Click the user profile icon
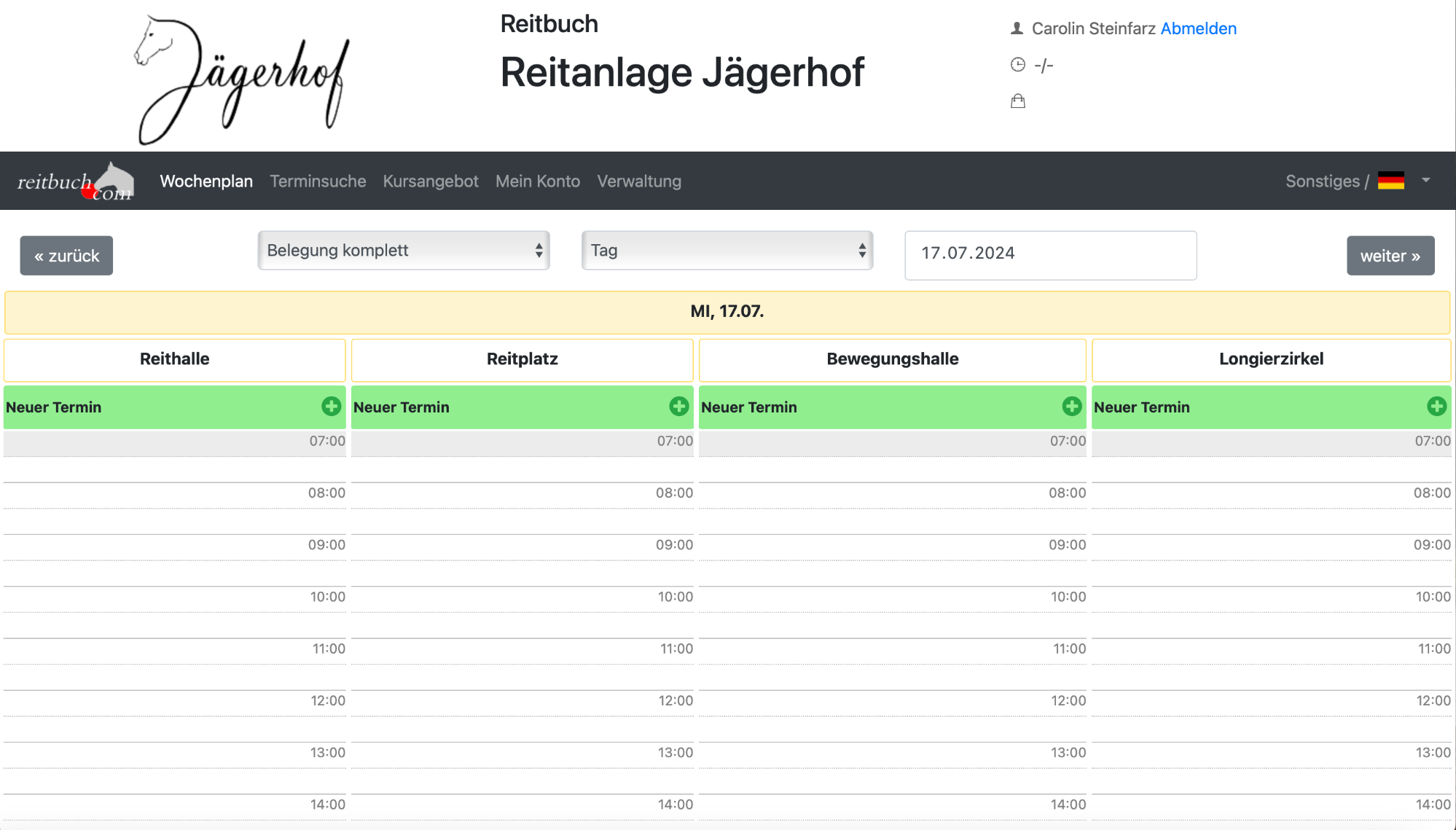 pos(1017,28)
